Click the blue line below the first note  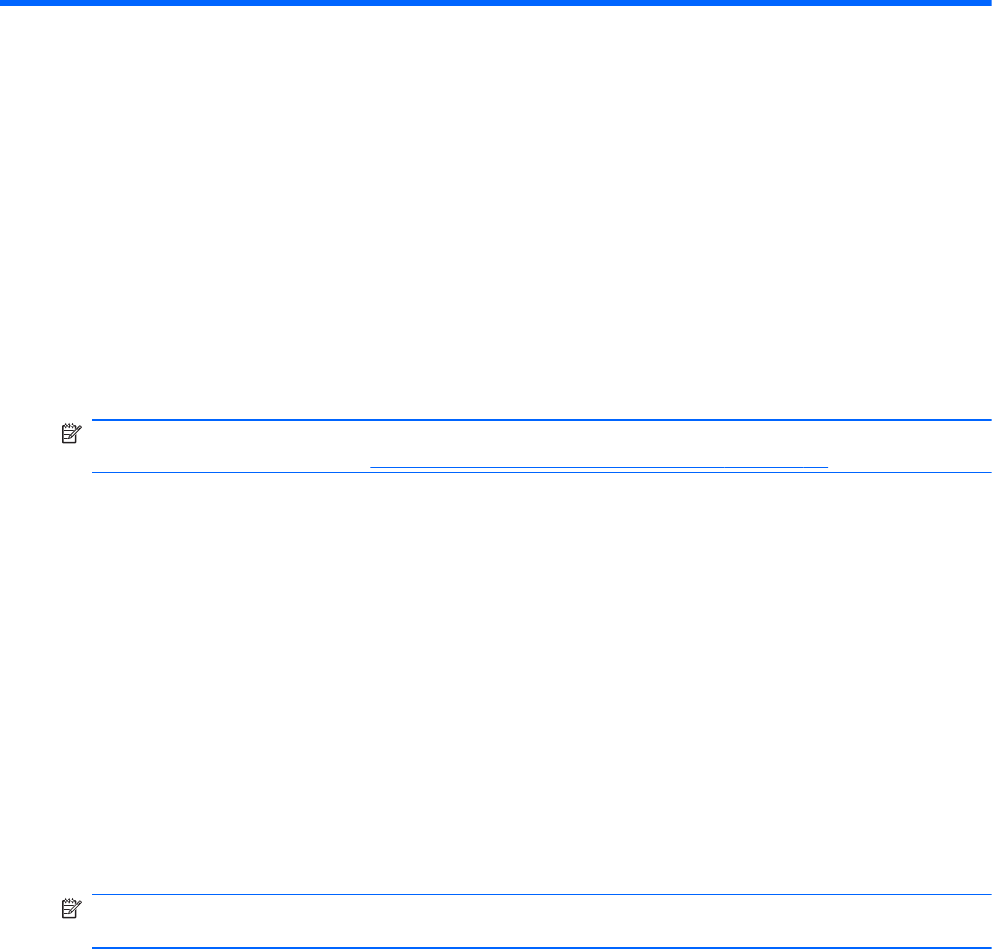(x=540, y=473)
